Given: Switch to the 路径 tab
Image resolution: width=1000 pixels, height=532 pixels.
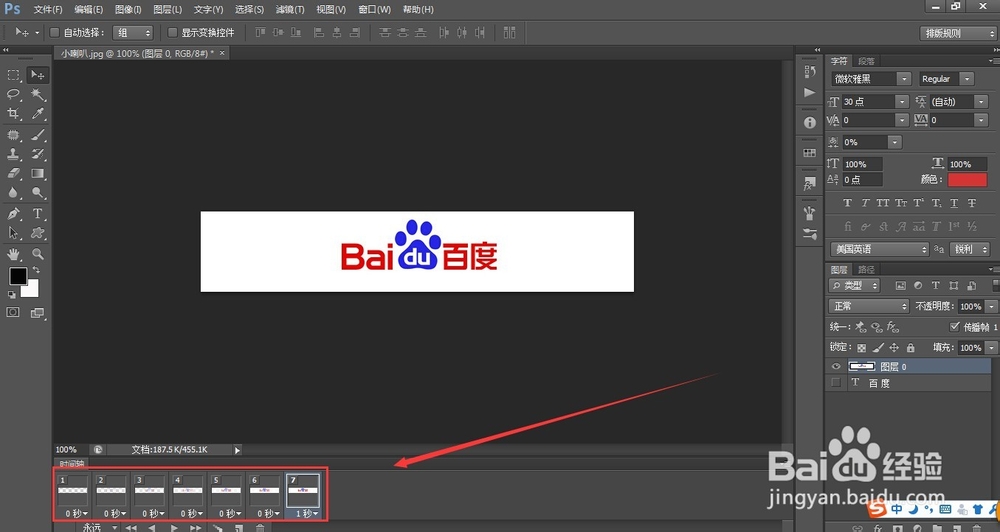Looking at the screenshot, I should [867, 270].
